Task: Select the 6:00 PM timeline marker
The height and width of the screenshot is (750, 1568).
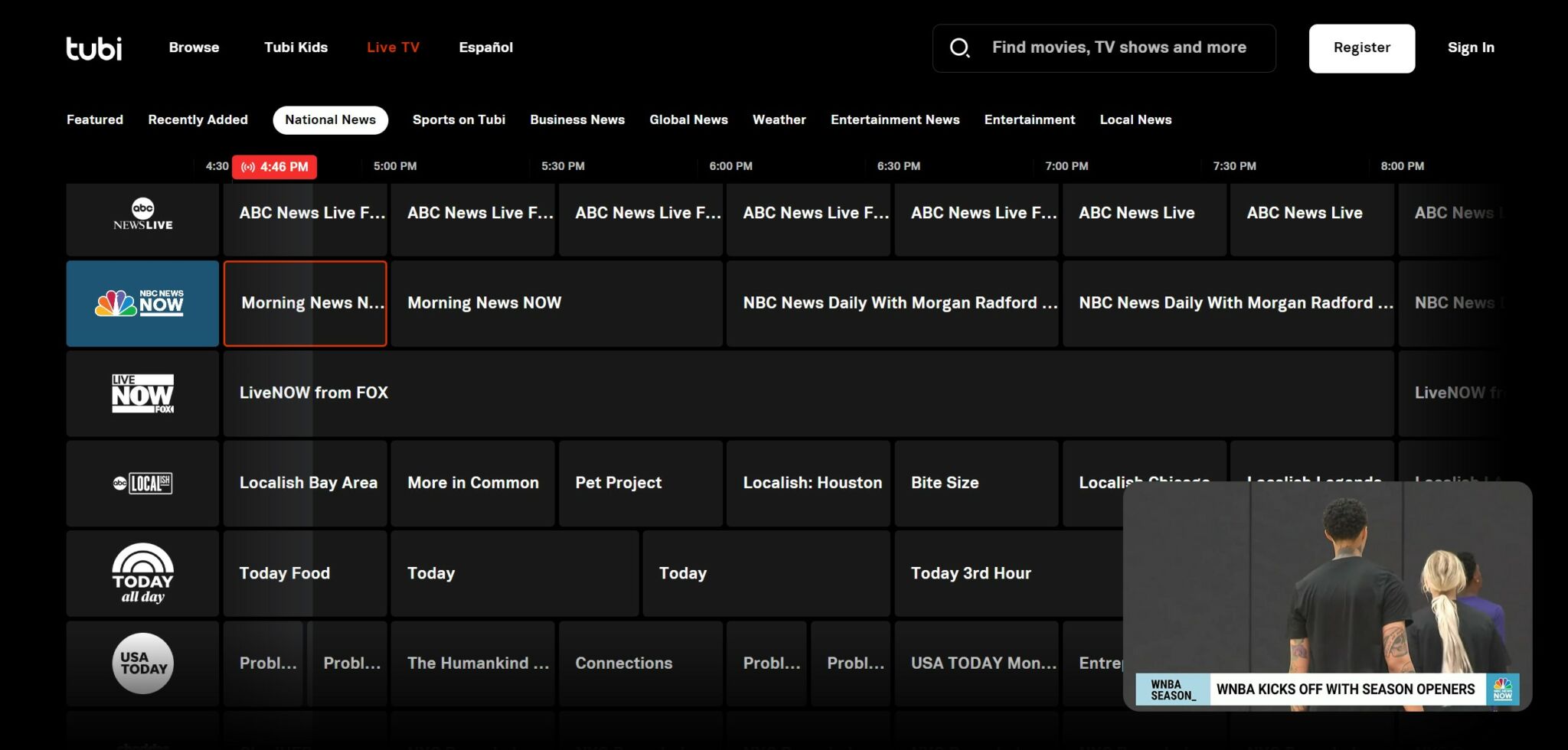Action: pos(730,166)
